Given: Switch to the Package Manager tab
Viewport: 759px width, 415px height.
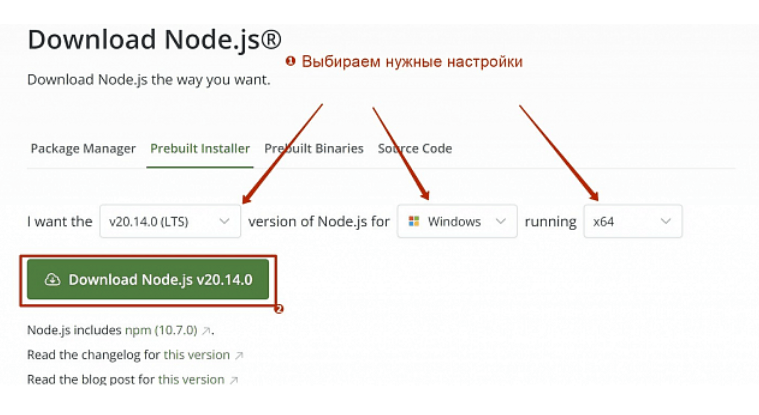Looking at the screenshot, I should (x=83, y=149).
